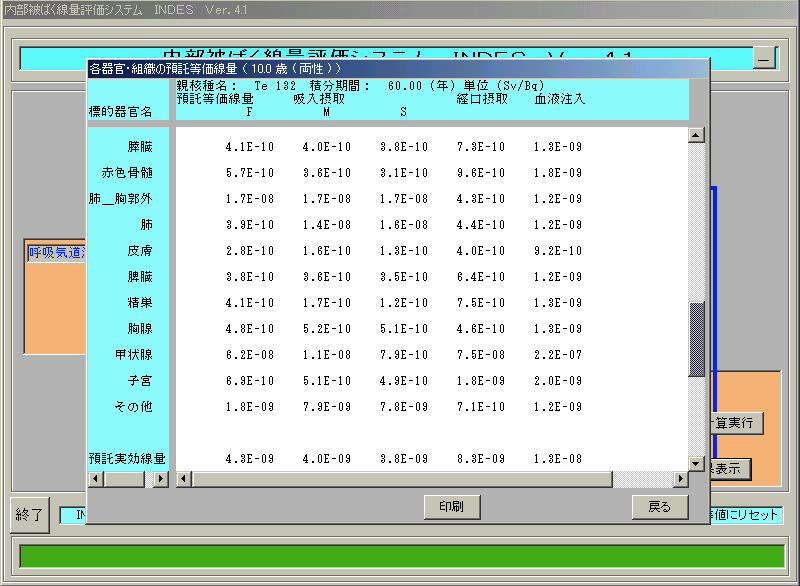
Task: Click the partially hidden 算実行 button
Action: pyautogui.click(x=736, y=423)
